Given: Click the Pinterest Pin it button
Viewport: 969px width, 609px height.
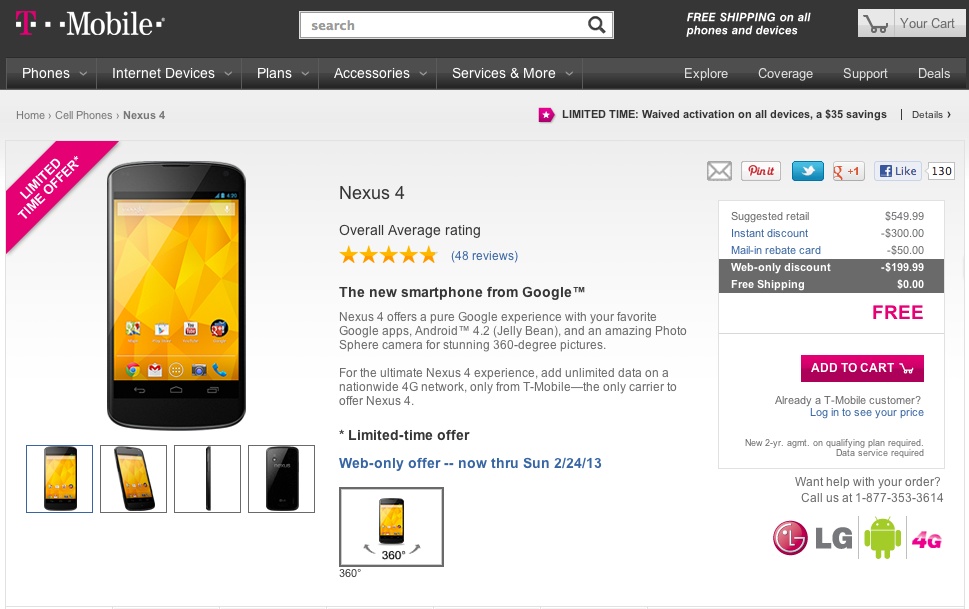Looking at the screenshot, I should [x=761, y=171].
